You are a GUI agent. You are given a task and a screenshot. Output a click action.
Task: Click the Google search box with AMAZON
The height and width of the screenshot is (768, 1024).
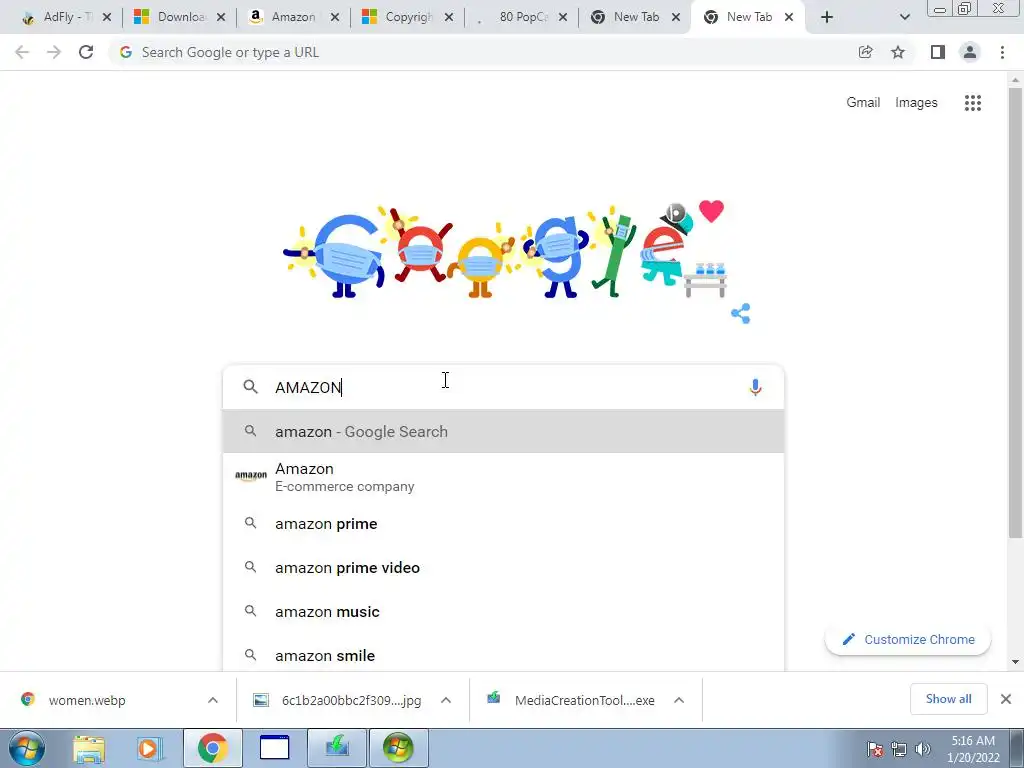coord(503,387)
